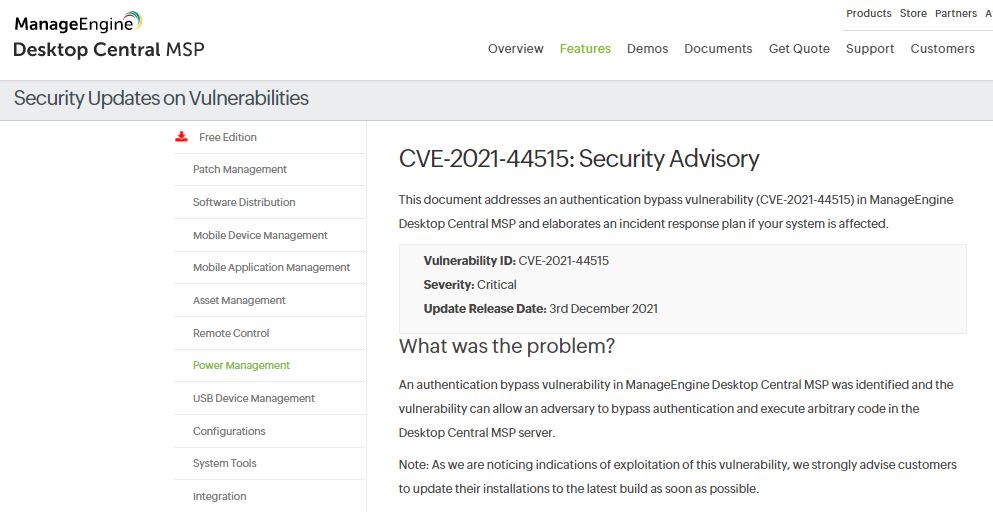
Task: Open System Tools sidebar link
Action: (x=225, y=463)
